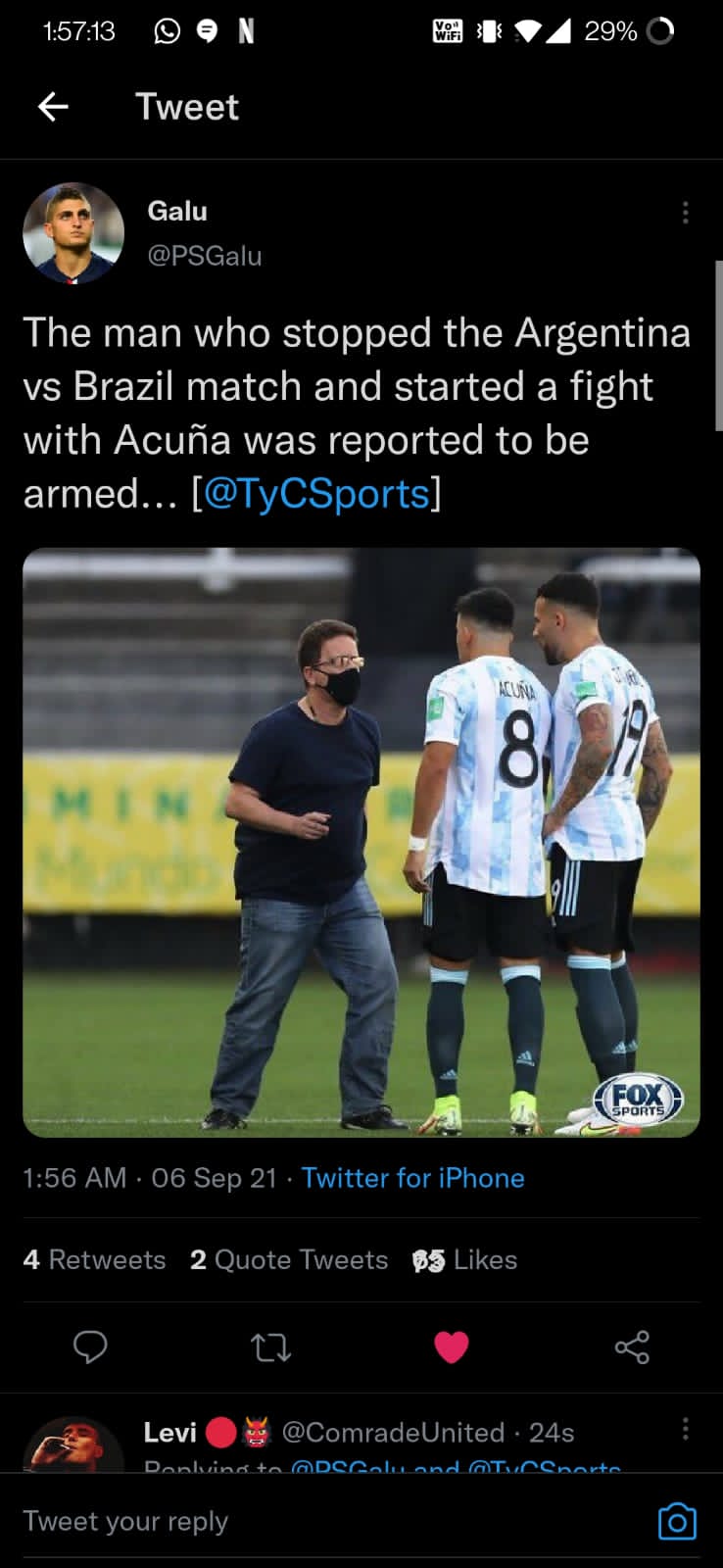Open three-dot menu on Galu's tweet
The width and height of the screenshot is (723, 1568).
(x=685, y=213)
